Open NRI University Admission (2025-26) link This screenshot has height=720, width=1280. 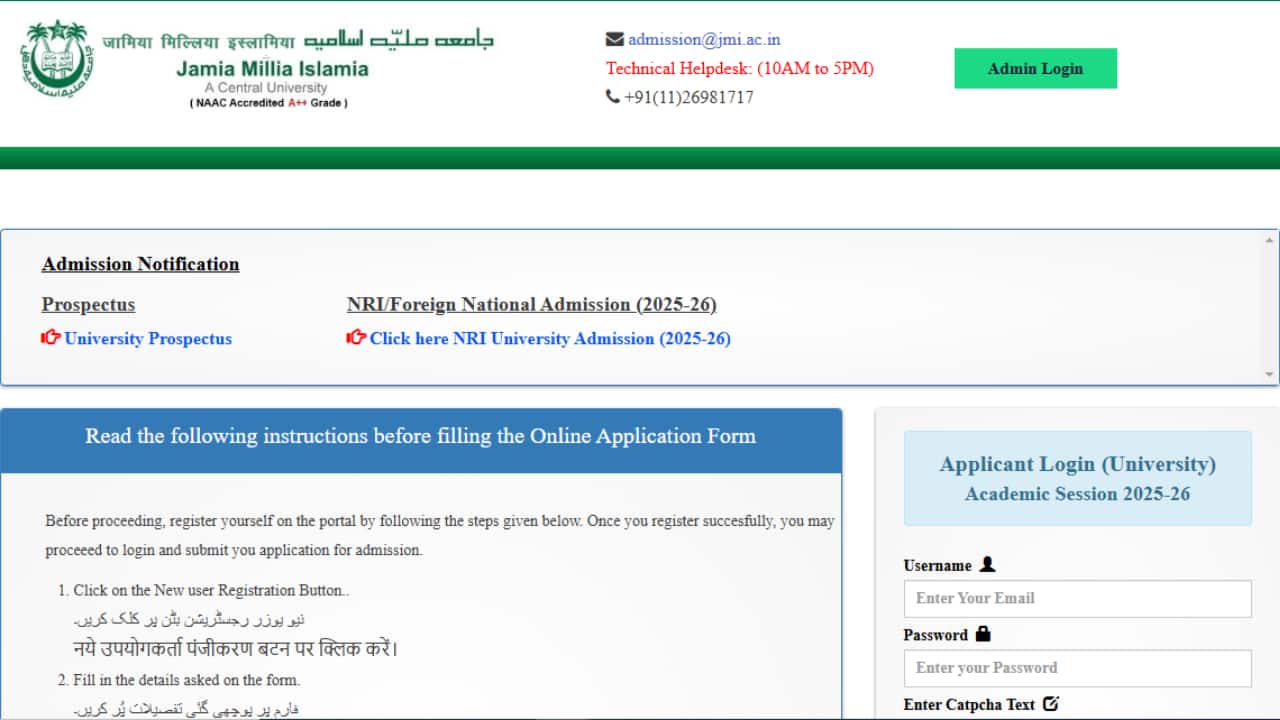550,339
